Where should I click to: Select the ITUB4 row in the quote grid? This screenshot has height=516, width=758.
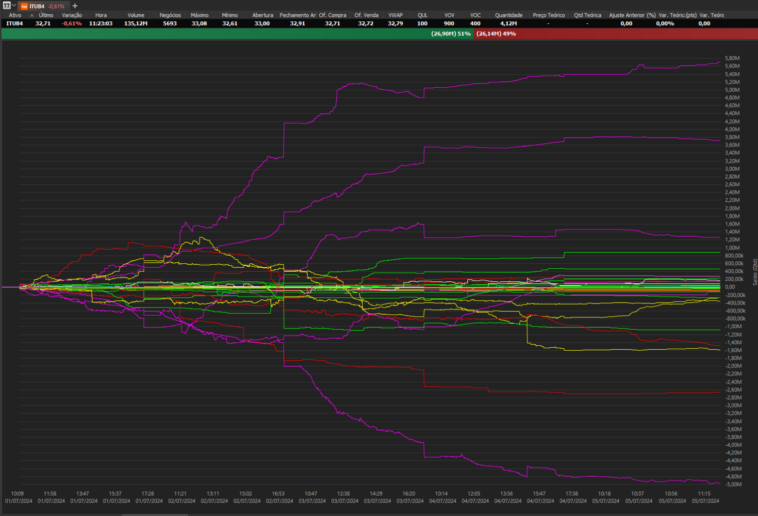14,23
